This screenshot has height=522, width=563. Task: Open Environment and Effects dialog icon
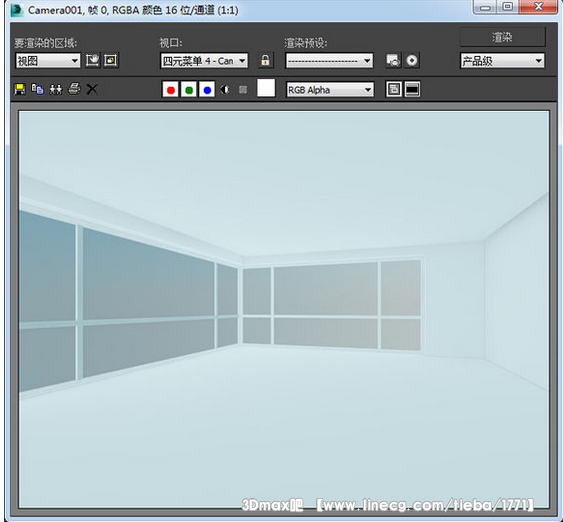[x=412, y=60]
